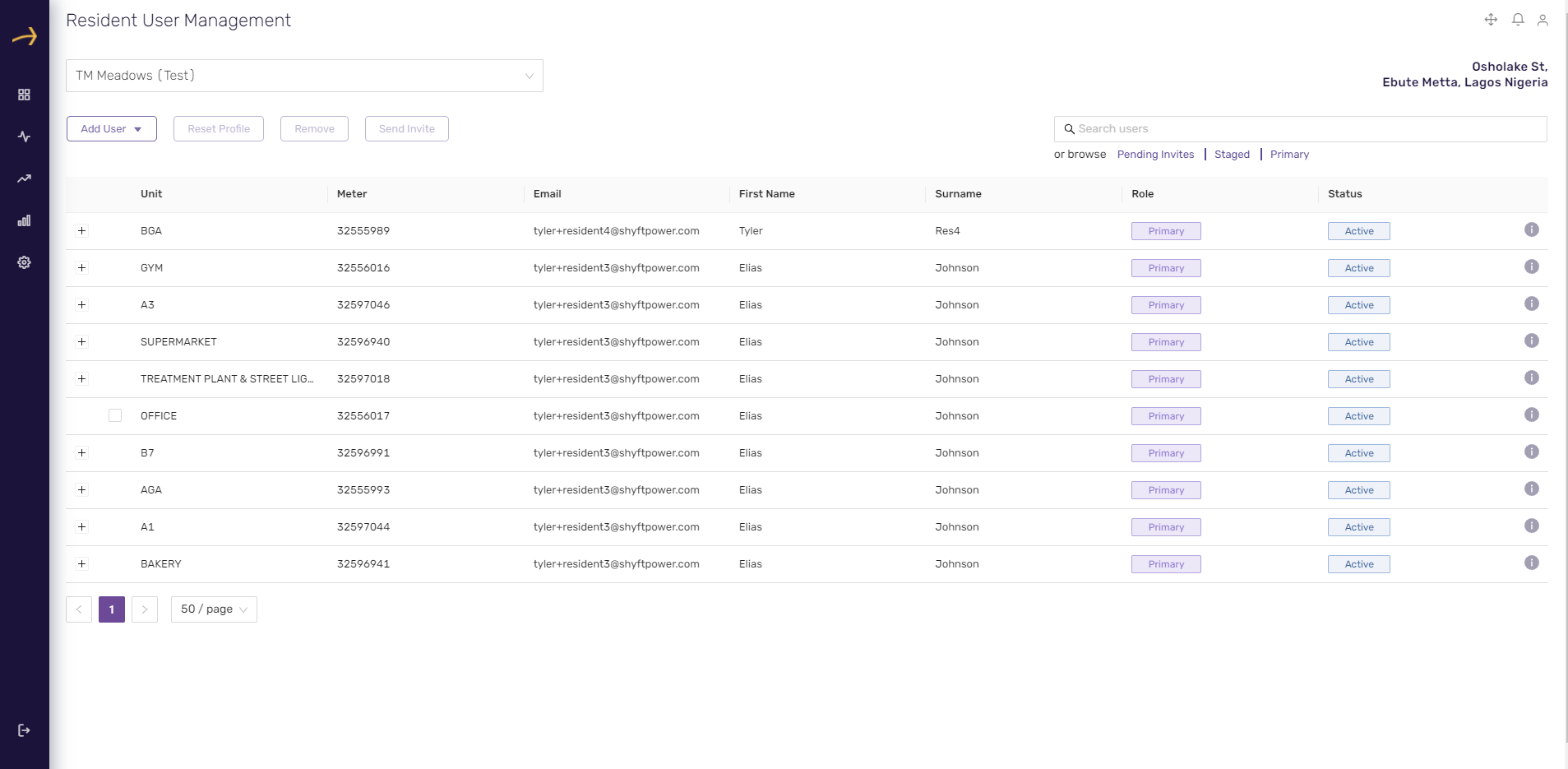Screen dimensions: 1568x769
Task: Show info for the A3 unit row
Action: (x=1532, y=303)
